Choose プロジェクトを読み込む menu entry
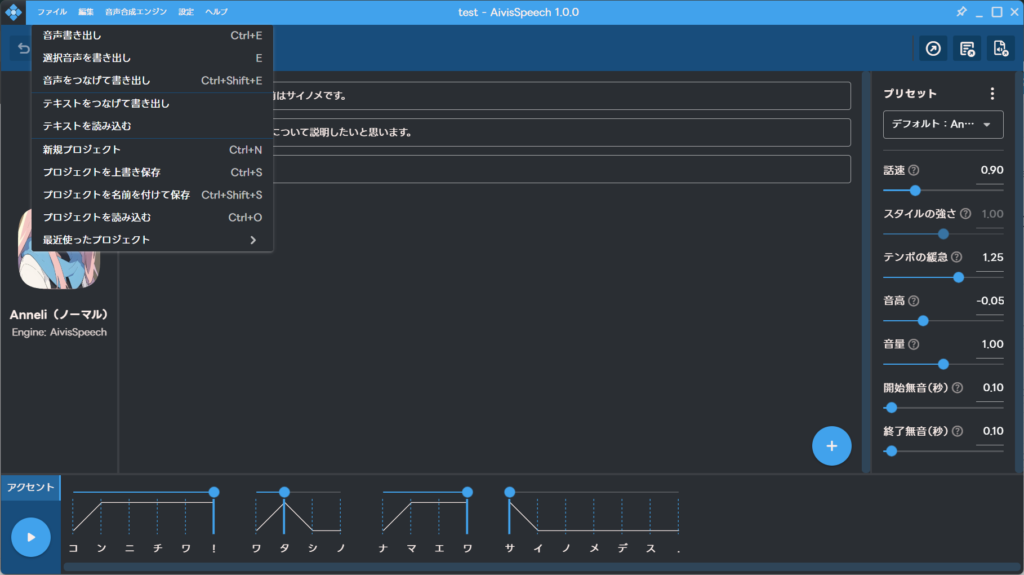The width and height of the screenshot is (1024, 575). (152, 217)
